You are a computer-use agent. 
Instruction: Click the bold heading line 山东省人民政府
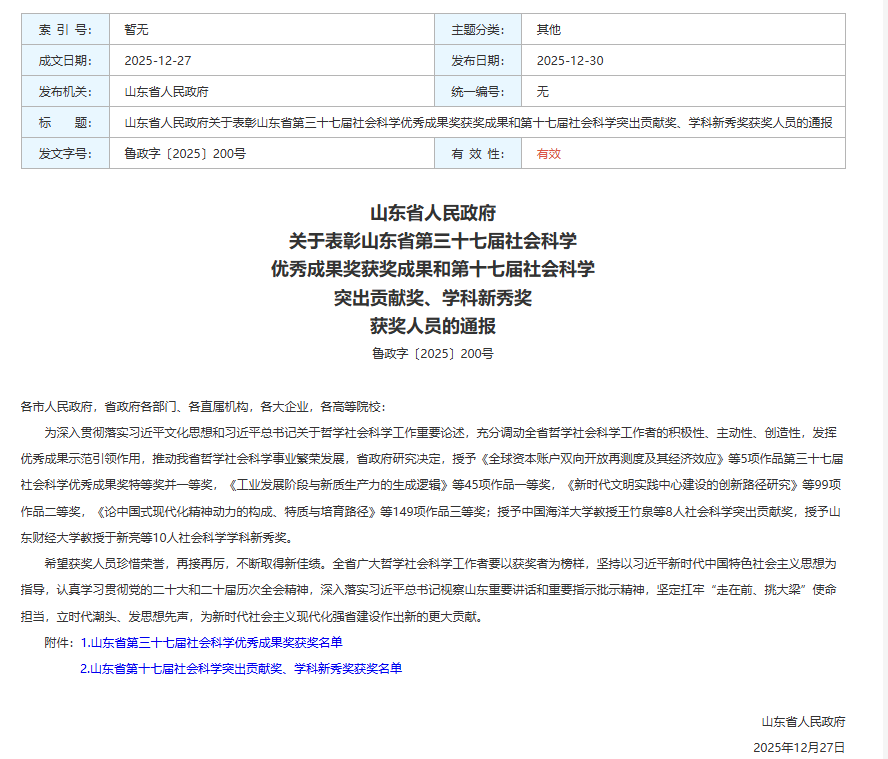(433, 213)
